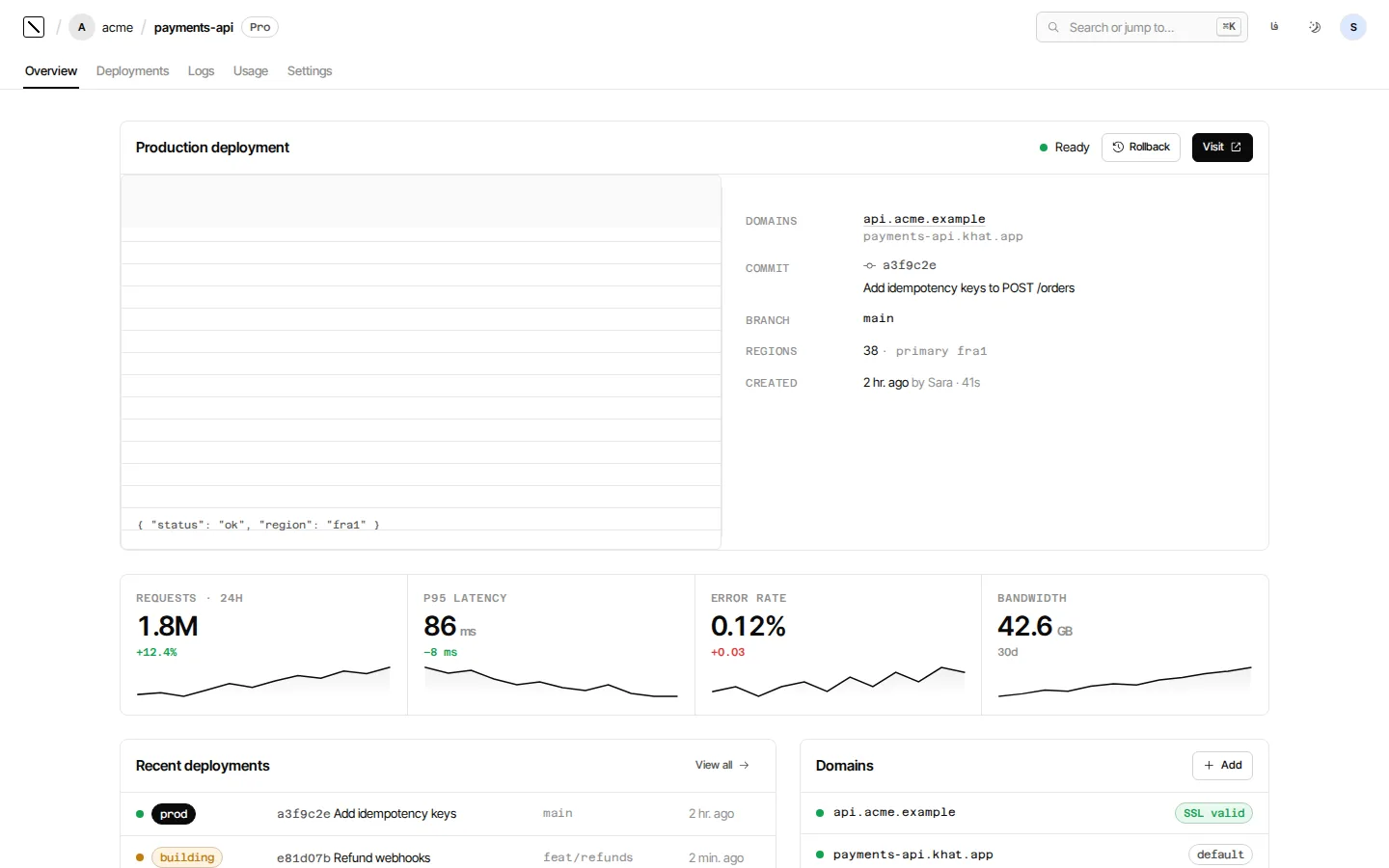This screenshot has width=1389, height=868.
Task: Click the Requests 24H sparkline chart
Action: 263,680
